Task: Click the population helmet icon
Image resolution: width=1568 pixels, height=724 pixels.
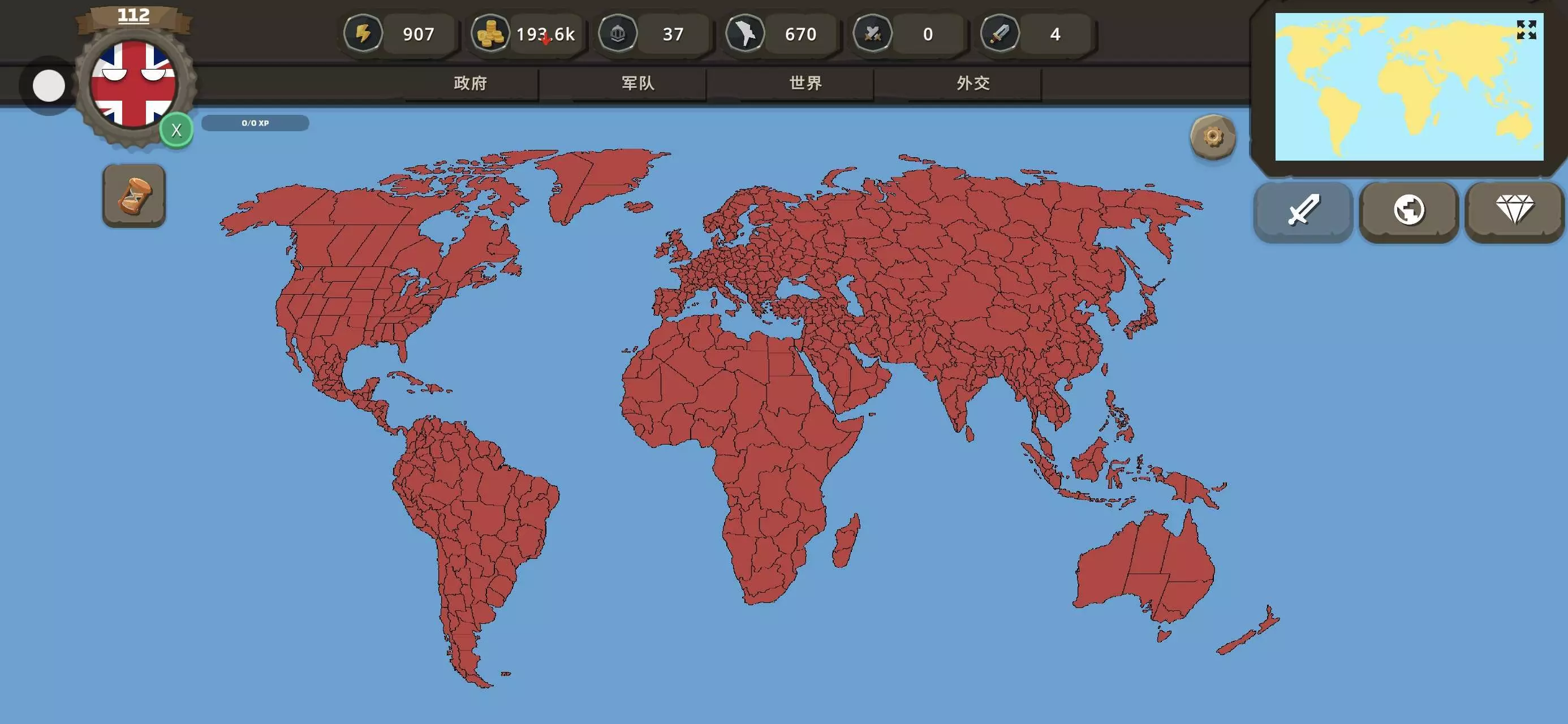Action: pyautogui.click(x=618, y=33)
